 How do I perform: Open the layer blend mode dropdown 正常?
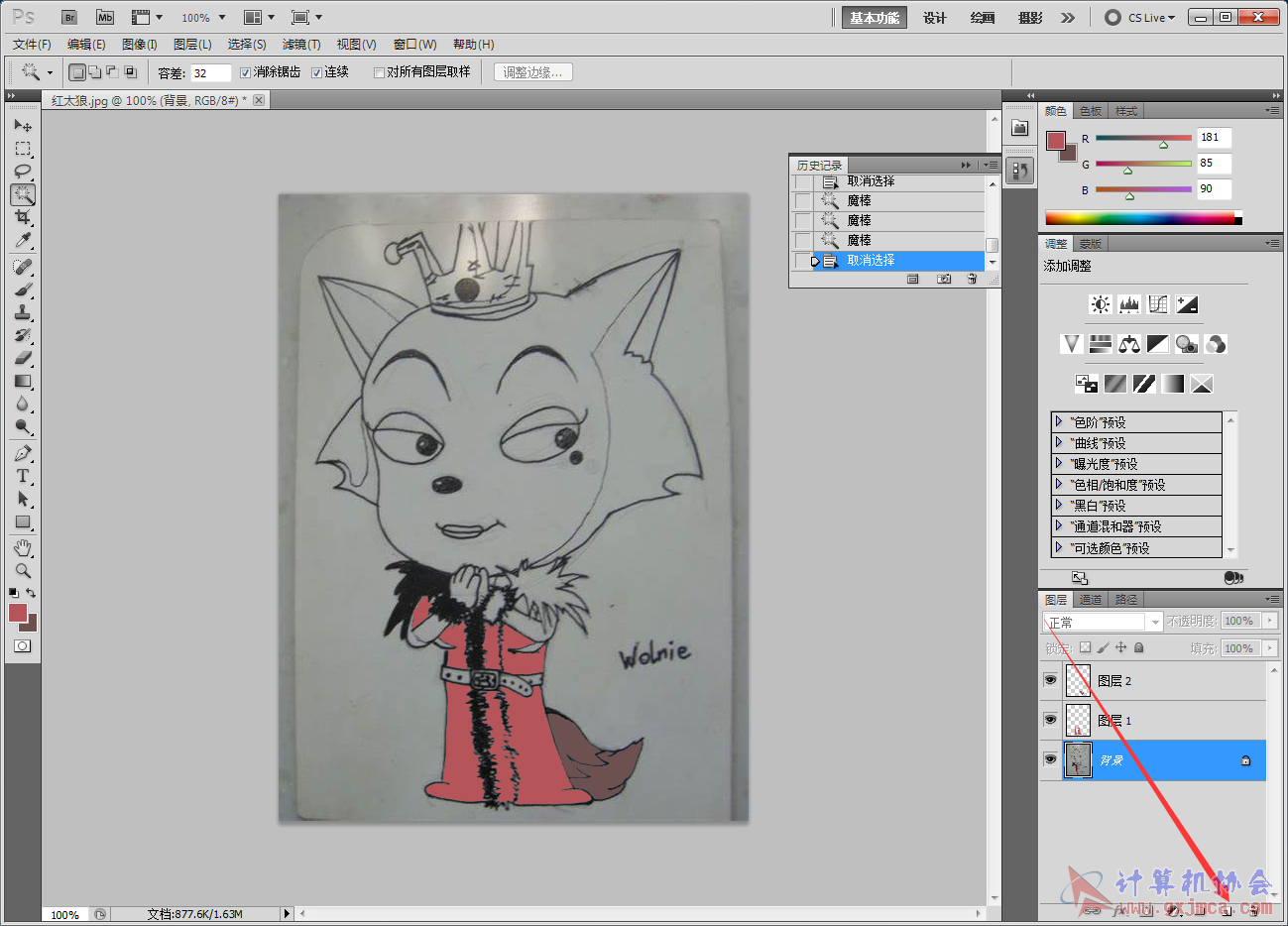point(1103,622)
